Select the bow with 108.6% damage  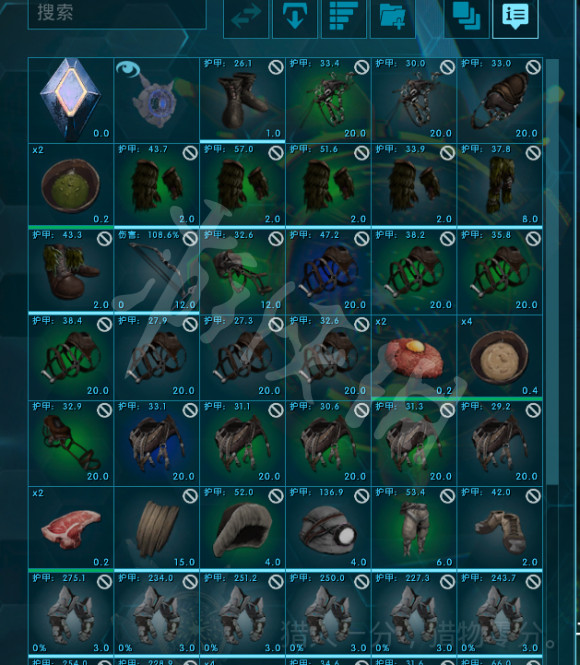tap(156, 271)
